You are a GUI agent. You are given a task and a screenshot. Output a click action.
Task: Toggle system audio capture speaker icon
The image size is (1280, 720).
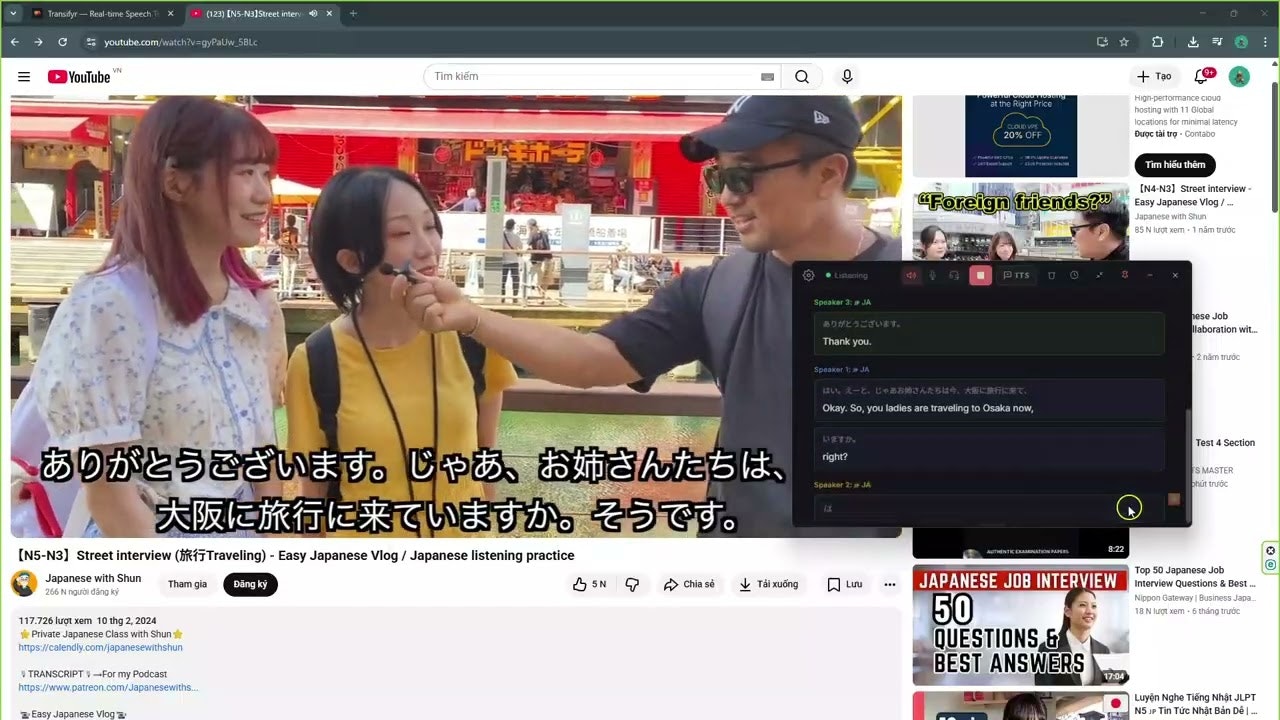(911, 275)
